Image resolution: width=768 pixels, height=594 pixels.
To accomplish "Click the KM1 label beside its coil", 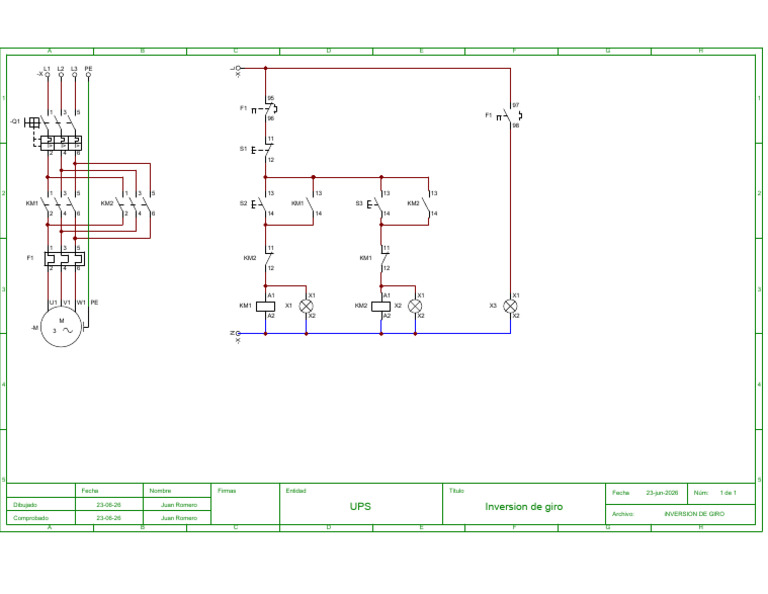I will 245,306.
